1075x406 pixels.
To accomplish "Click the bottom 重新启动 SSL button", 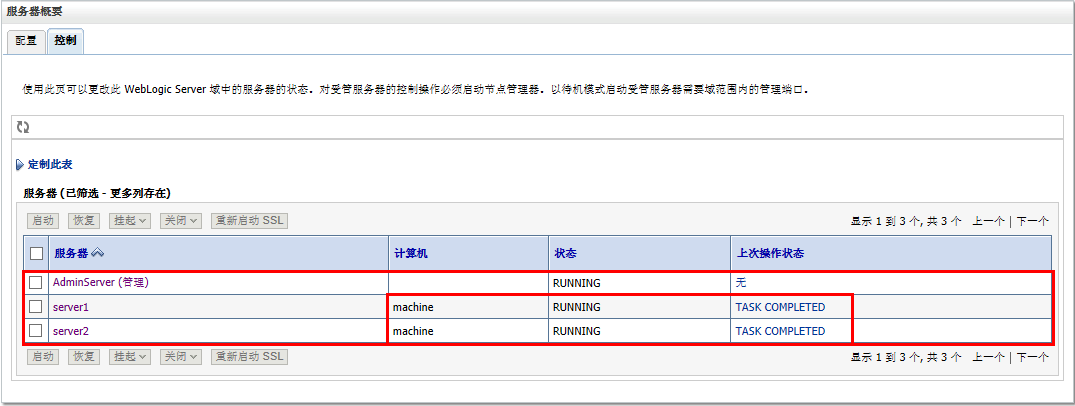I will pyautogui.click(x=250, y=357).
